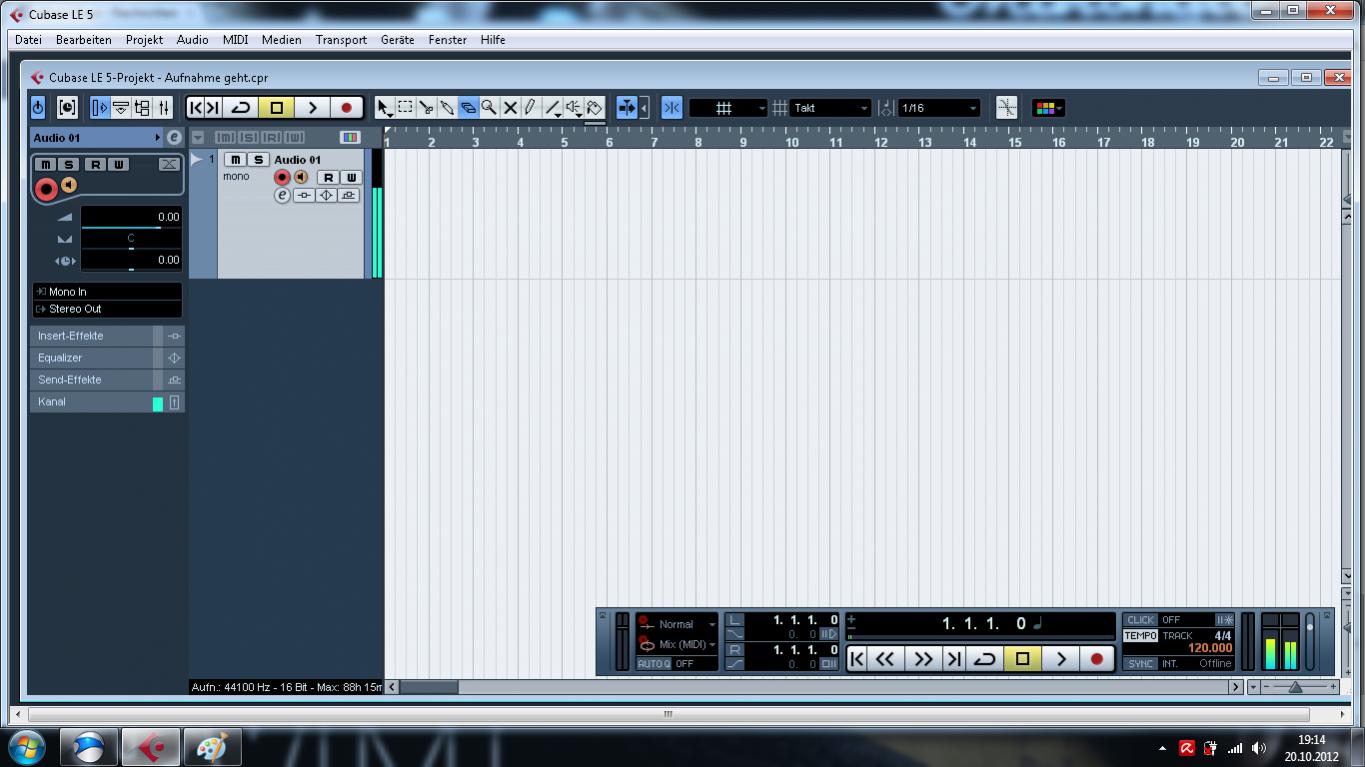1365x767 pixels.
Task: Solo Audio 01 in the track list
Action: tap(258, 160)
